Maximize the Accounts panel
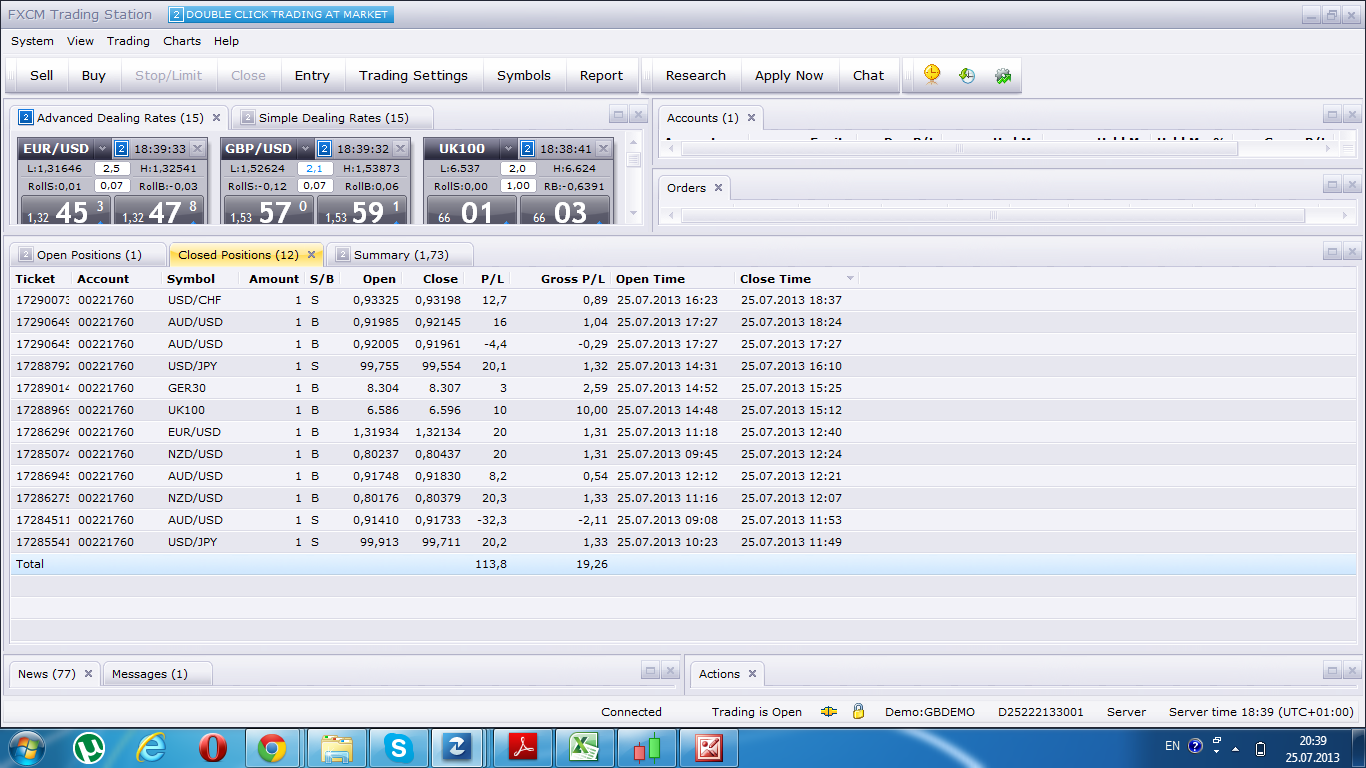Viewport: 1366px width, 768px height. pyautogui.click(x=1332, y=115)
